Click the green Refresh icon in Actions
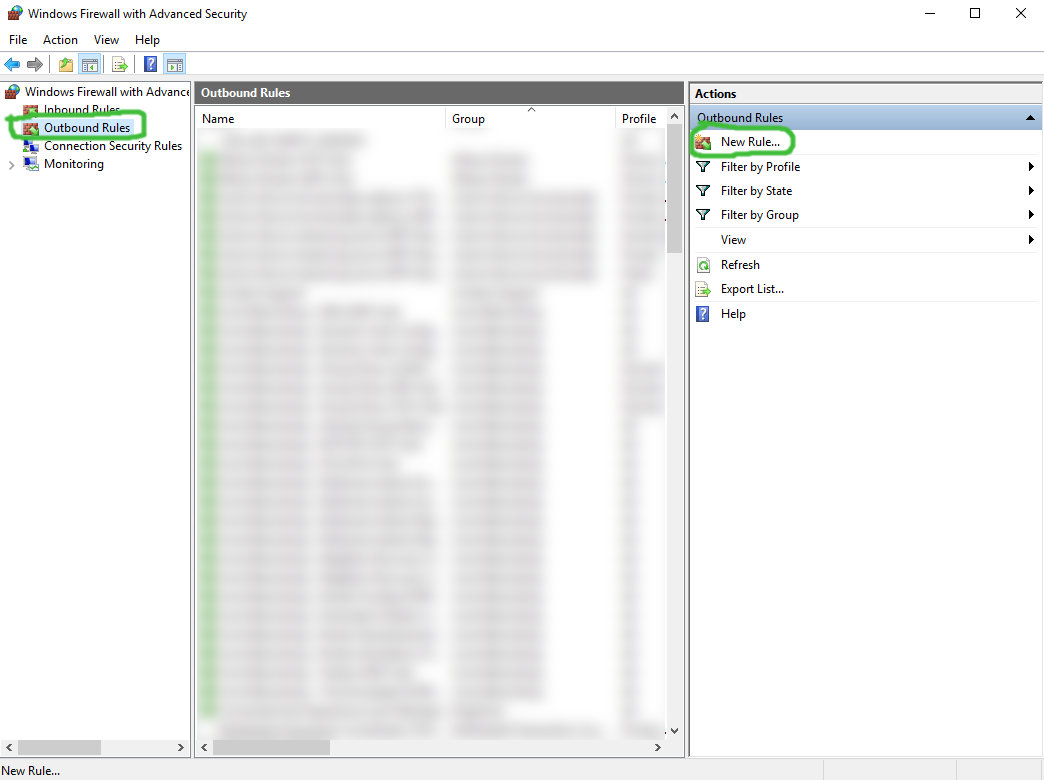Screen dimensions: 1044x780 (x=703, y=265)
